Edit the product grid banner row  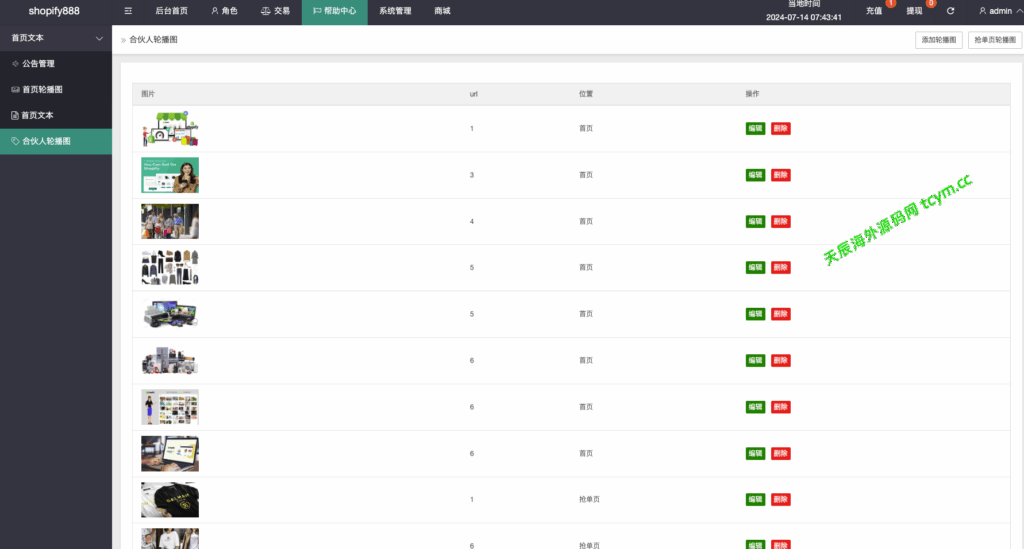[x=755, y=407]
